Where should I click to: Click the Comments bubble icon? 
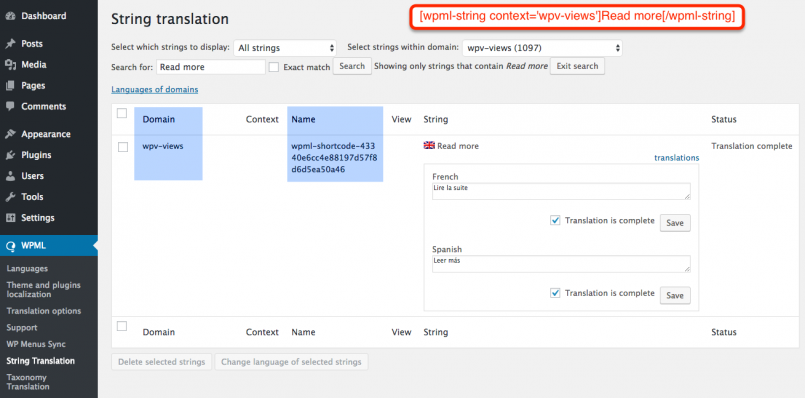[x=10, y=106]
